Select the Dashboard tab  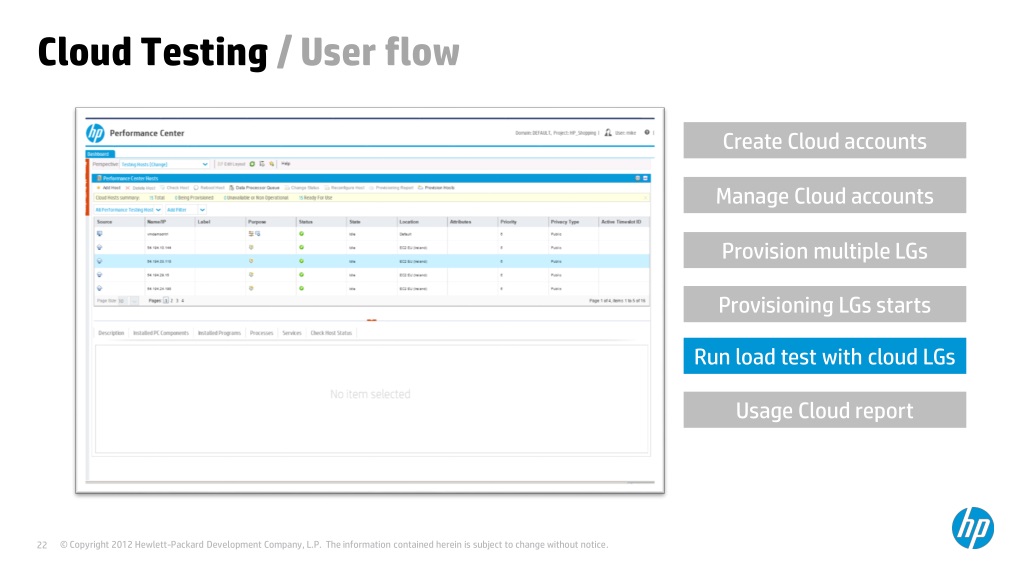point(99,154)
